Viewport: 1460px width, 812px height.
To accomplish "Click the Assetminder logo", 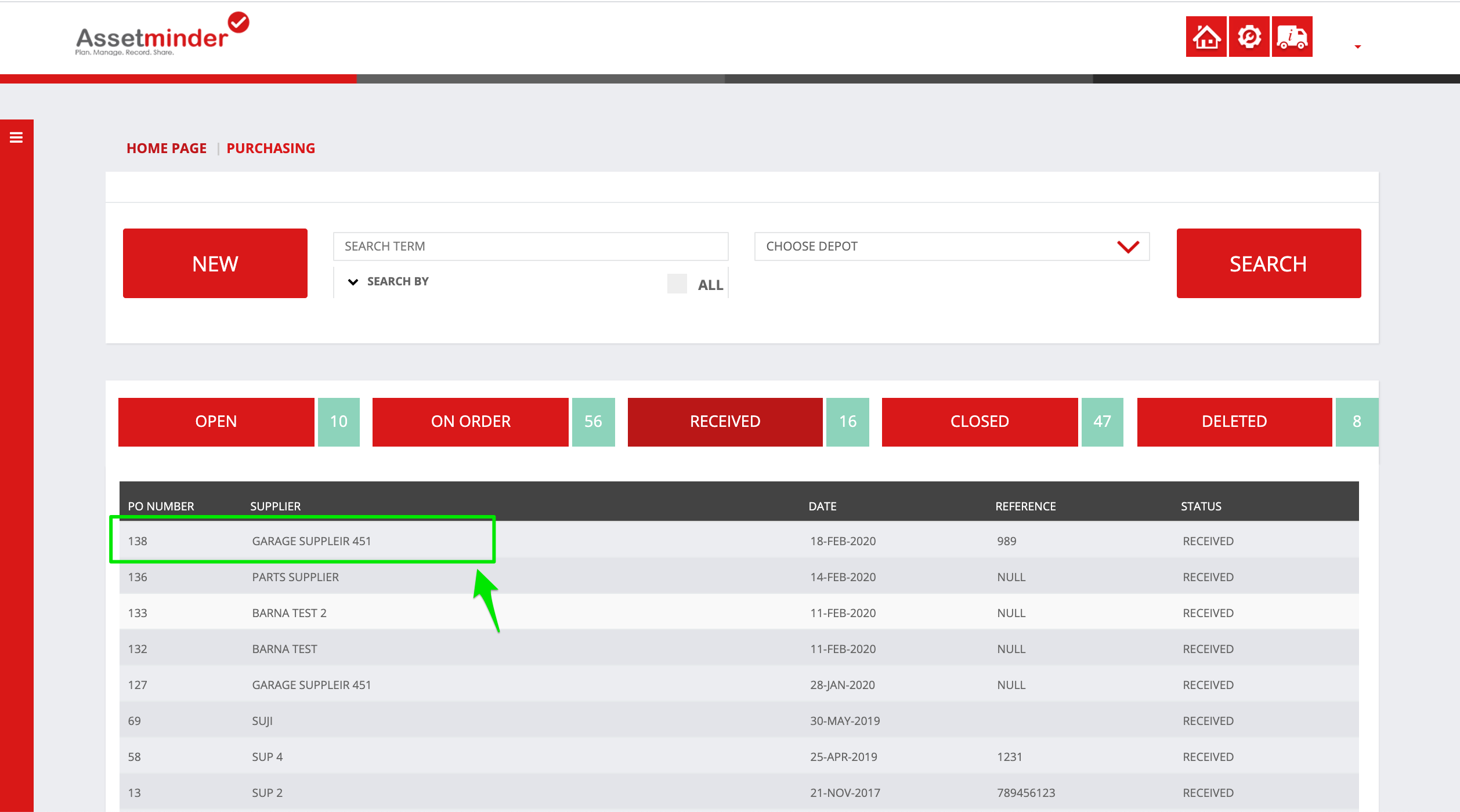I will pyautogui.click(x=162, y=34).
